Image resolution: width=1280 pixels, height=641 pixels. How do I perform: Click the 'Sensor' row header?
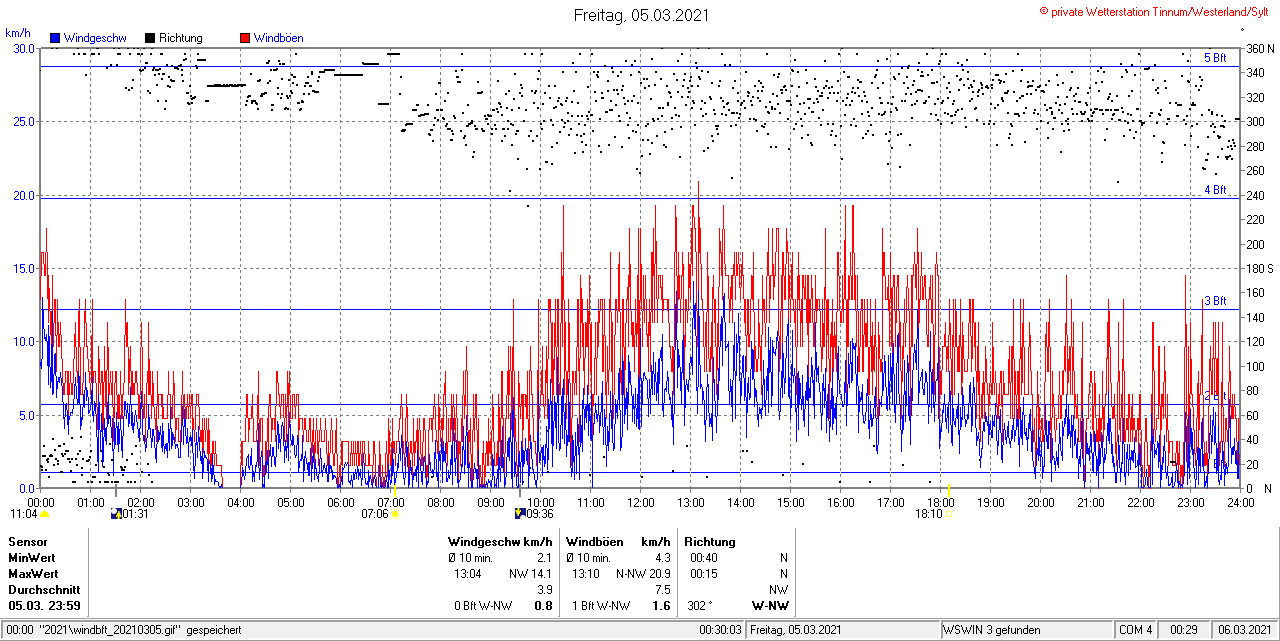(27, 542)
